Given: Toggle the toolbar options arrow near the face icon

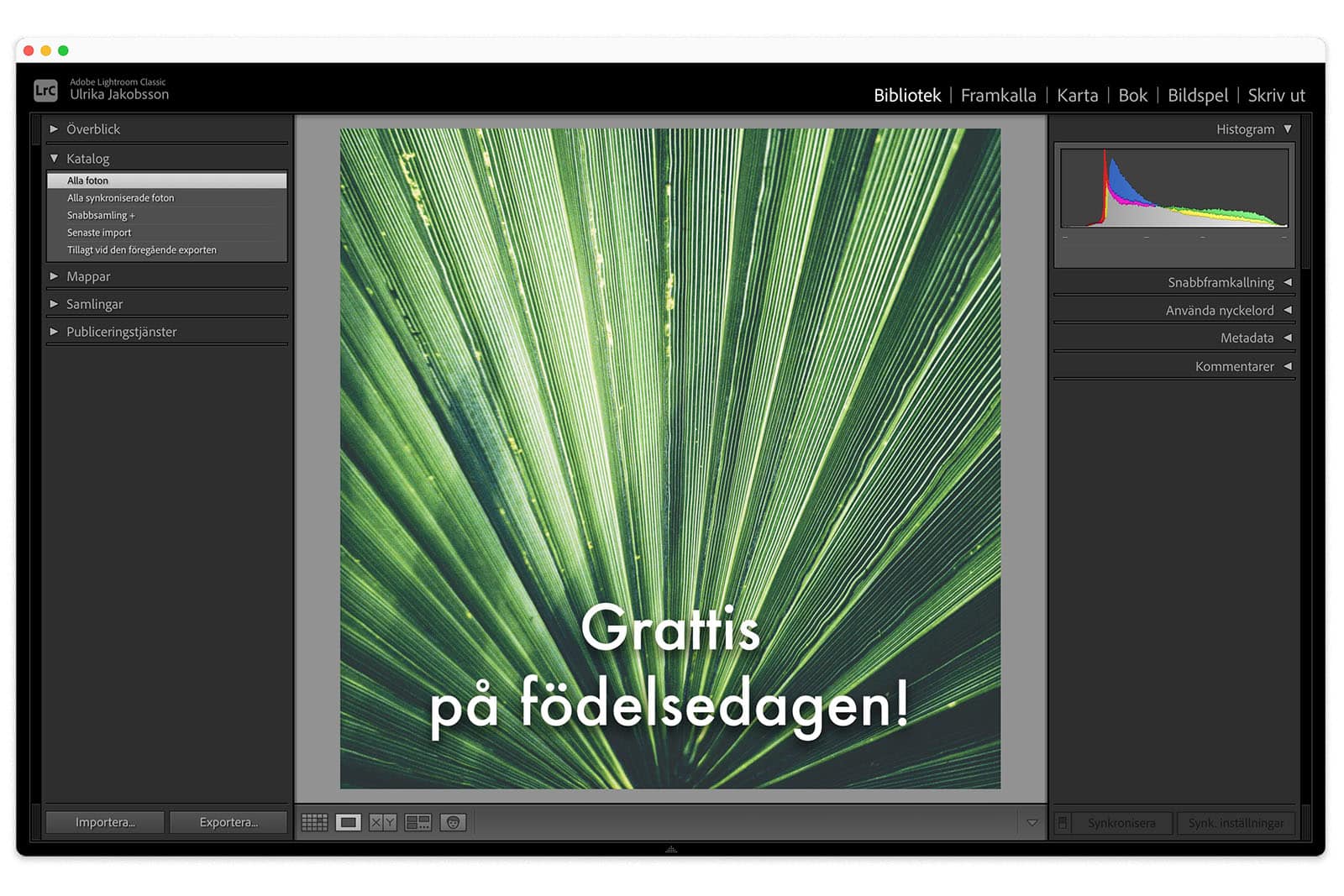Looking at the screenshot, I should (1033, 823).
